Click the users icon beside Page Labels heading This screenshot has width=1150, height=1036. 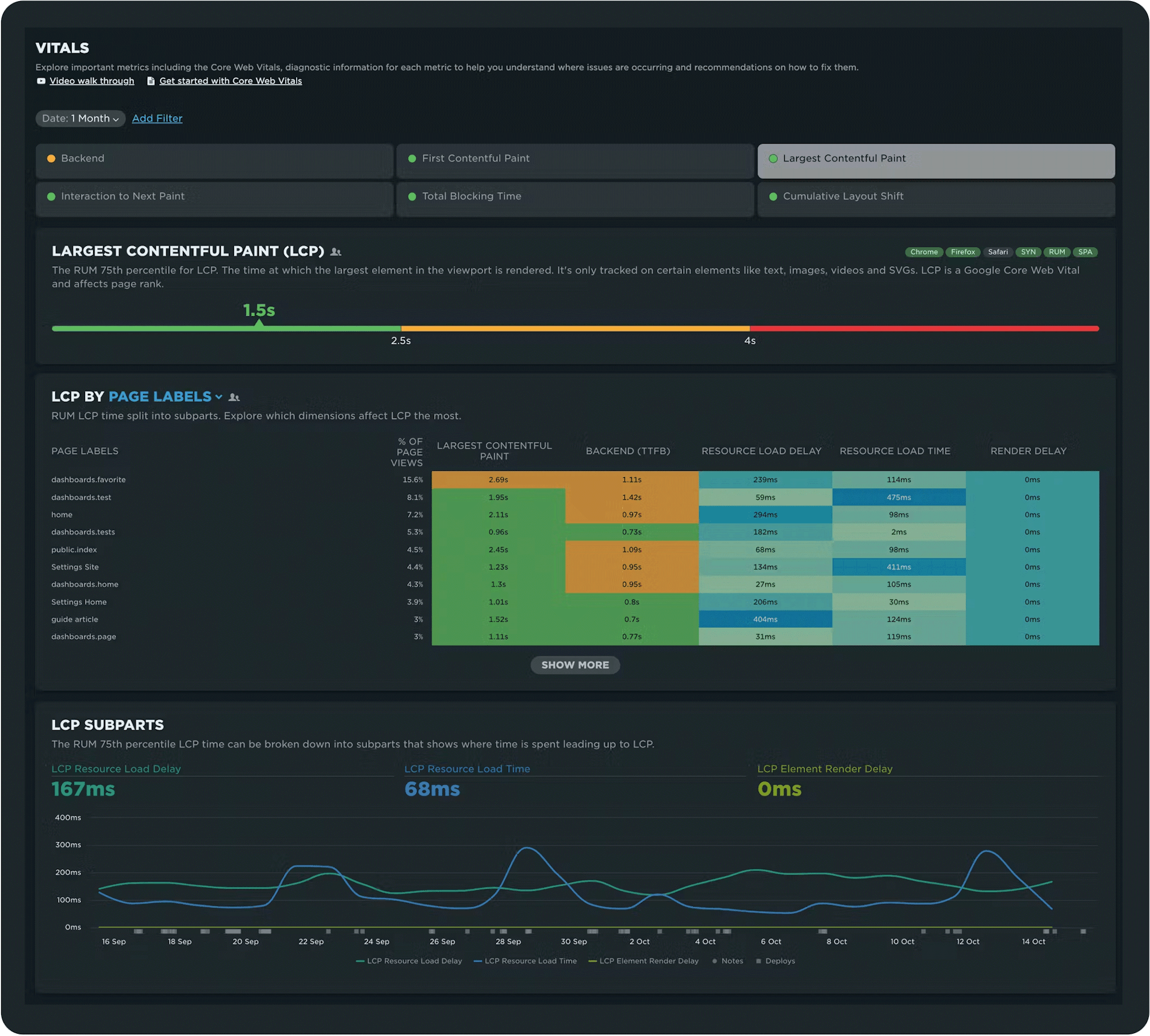pyautogui.click(x=234, y=397)
